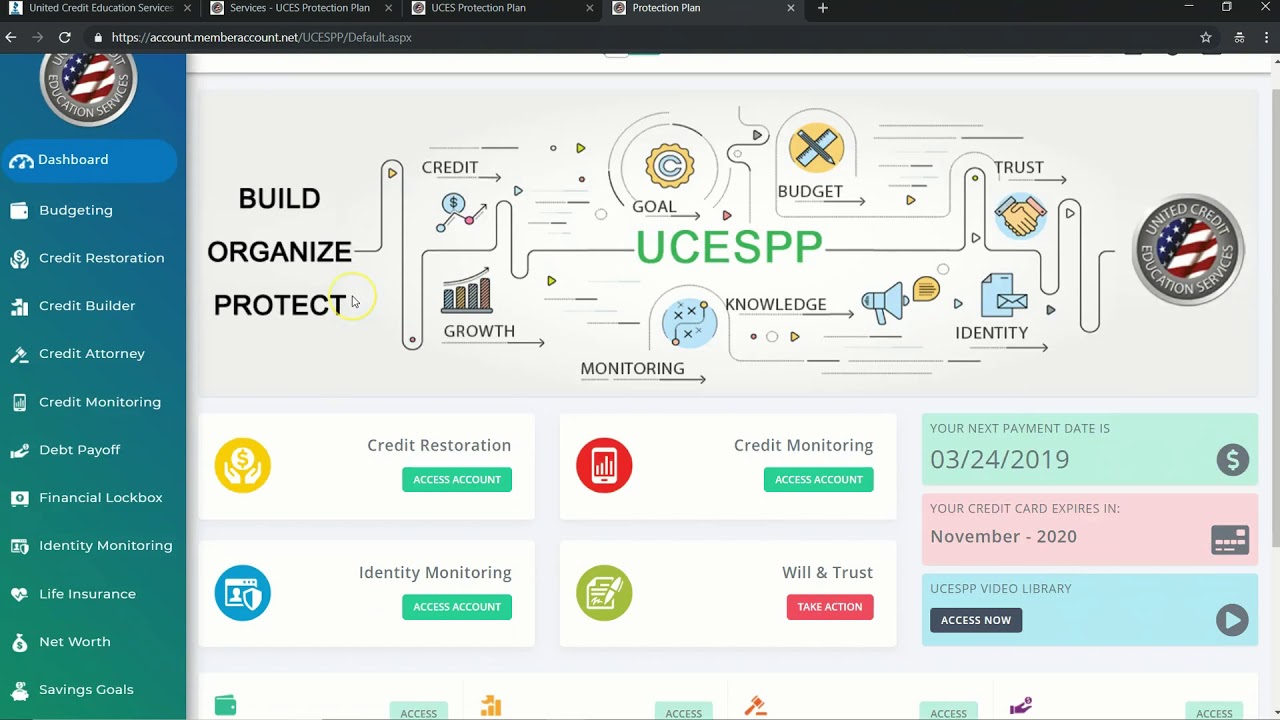Click the blue Identity Monitoring card icon
Image resolution: width=1280 pixels, height=720 pixels.
coord(243,593)
